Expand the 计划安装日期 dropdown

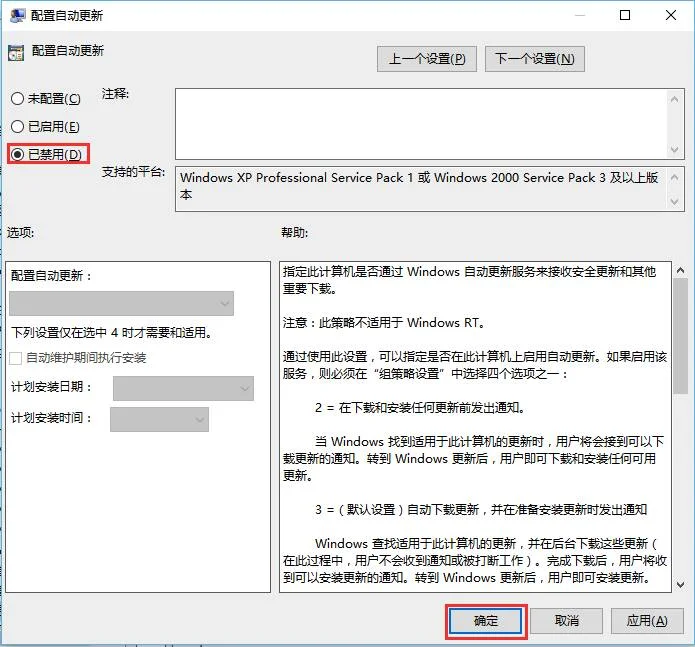183,388
